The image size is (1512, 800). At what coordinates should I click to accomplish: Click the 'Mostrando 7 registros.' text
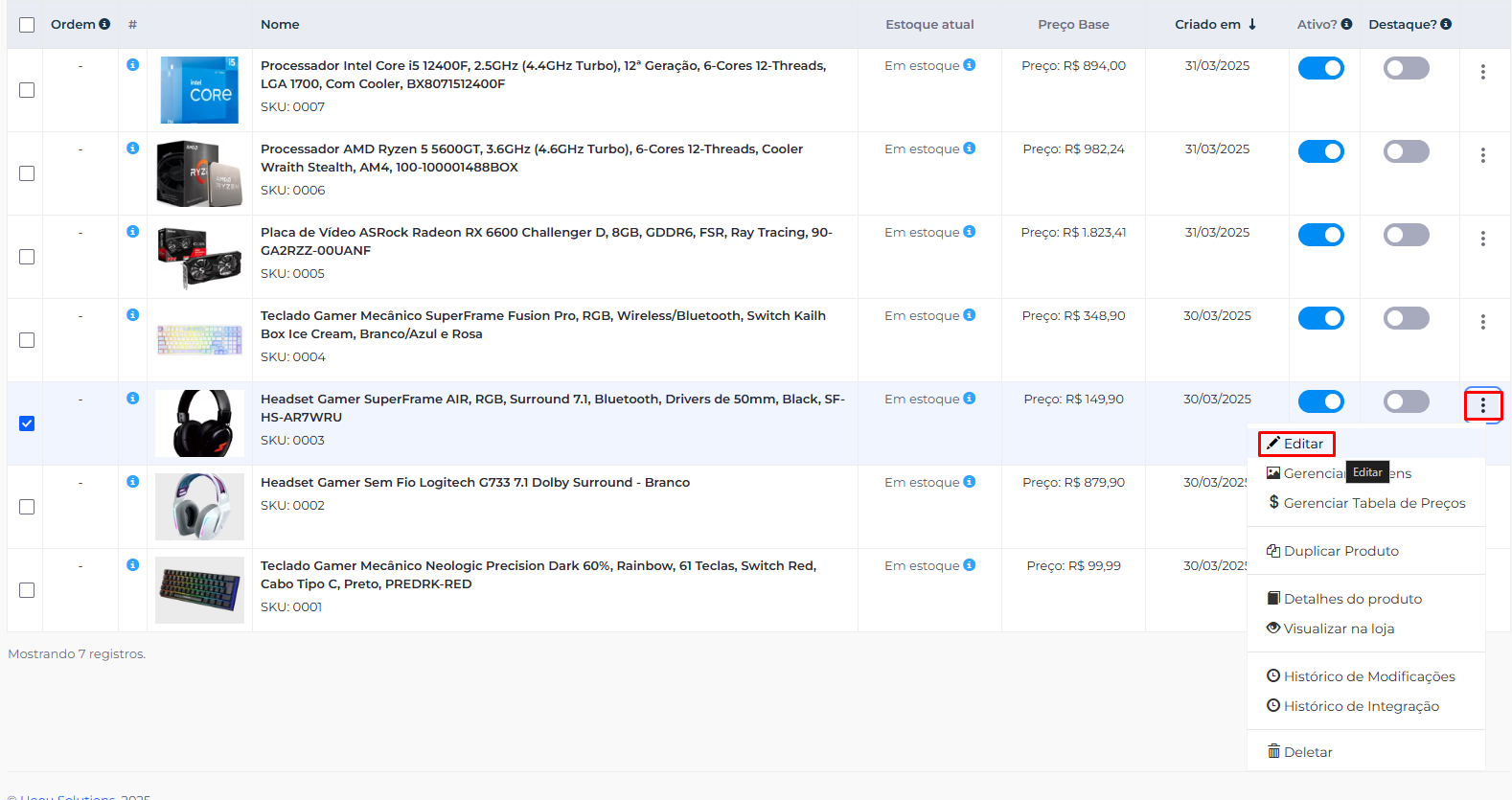coord(77,654)
